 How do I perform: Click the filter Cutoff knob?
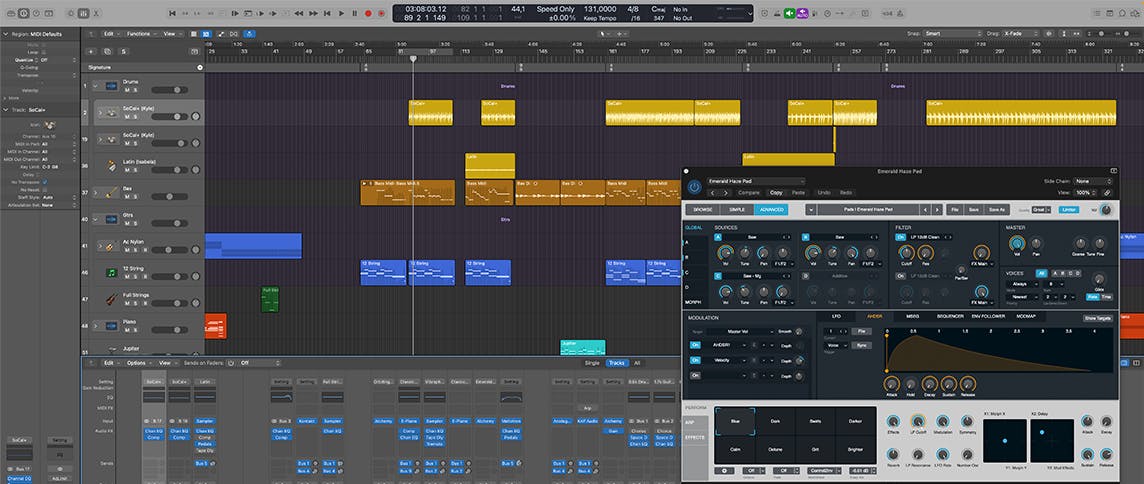906,253
